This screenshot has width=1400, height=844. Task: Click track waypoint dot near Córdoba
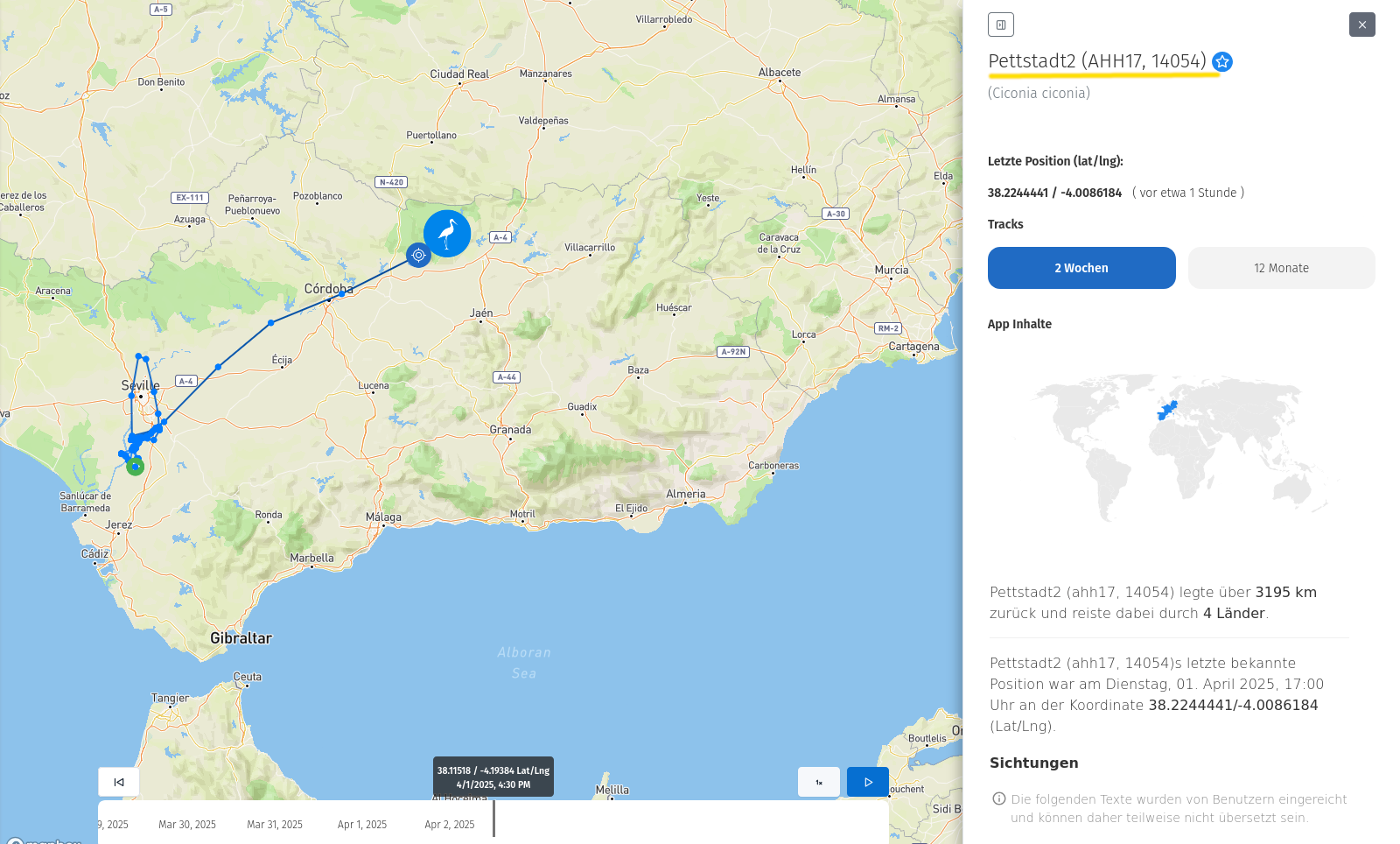coord(341,293)
